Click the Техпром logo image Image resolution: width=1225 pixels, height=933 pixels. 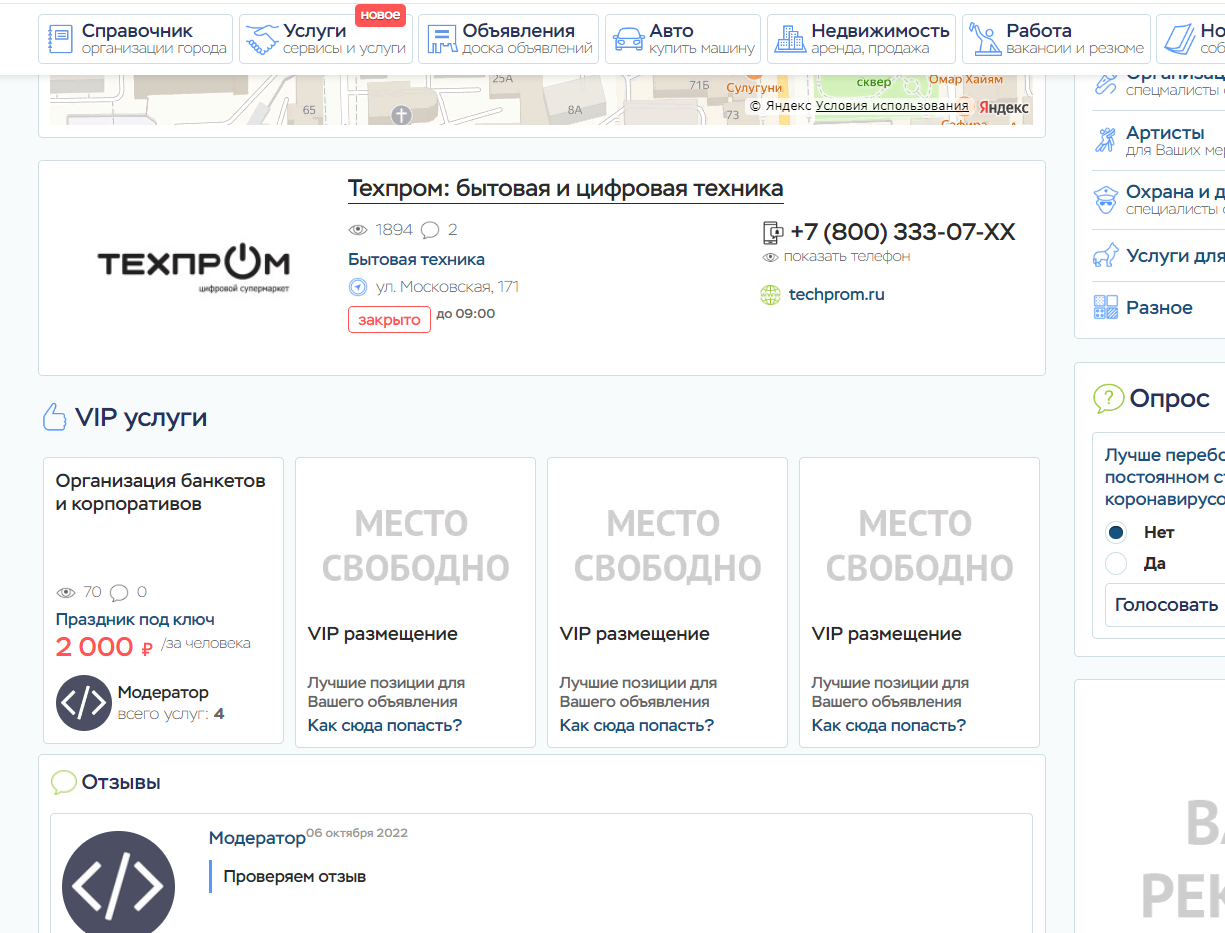[193, 267]
